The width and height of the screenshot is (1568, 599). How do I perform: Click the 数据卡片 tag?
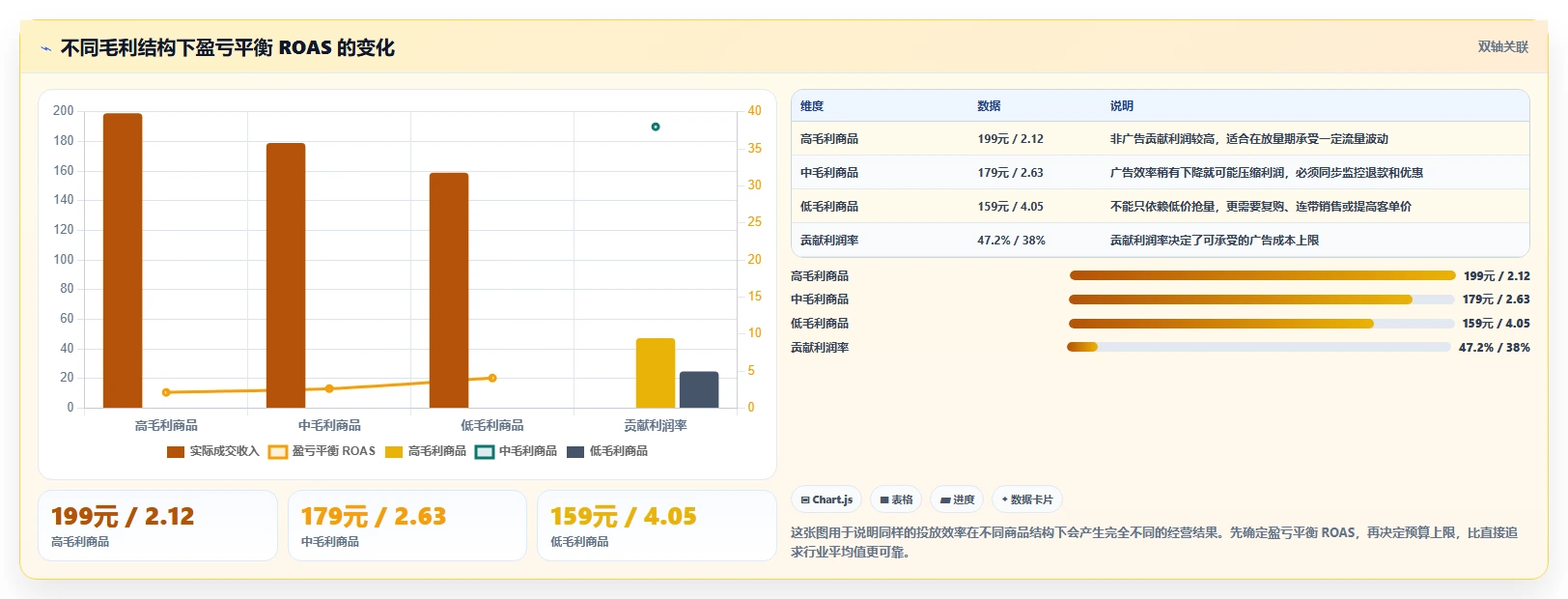(1027, 499)
